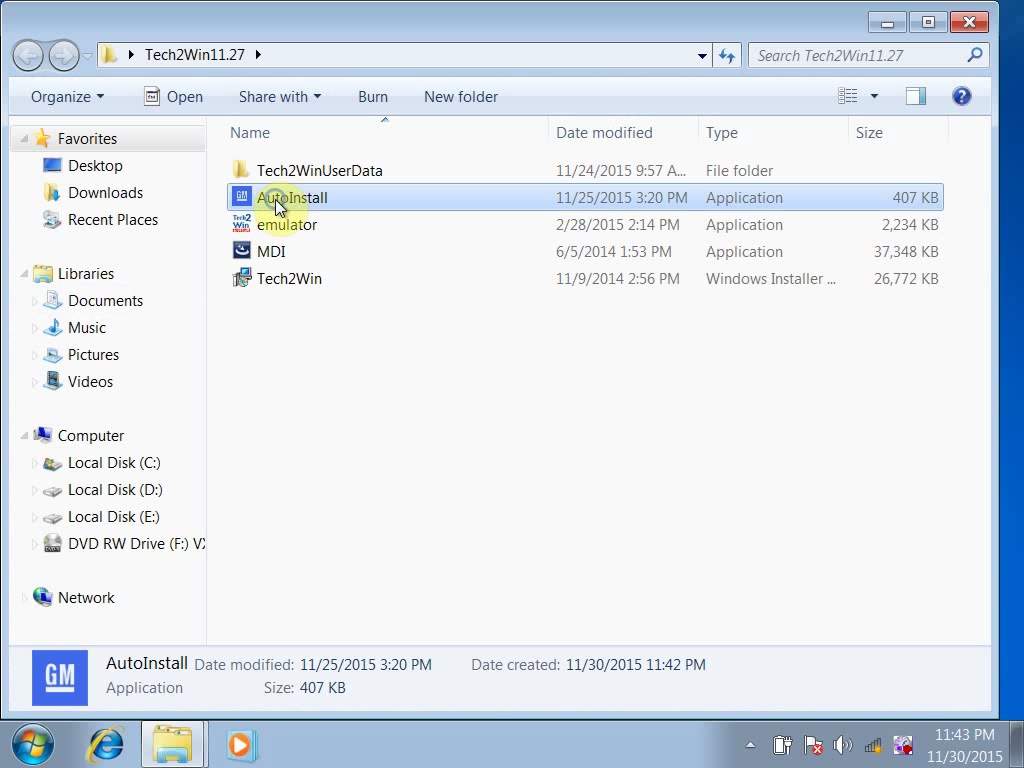Expand the Documents library arrow

[x=35, y=301]
